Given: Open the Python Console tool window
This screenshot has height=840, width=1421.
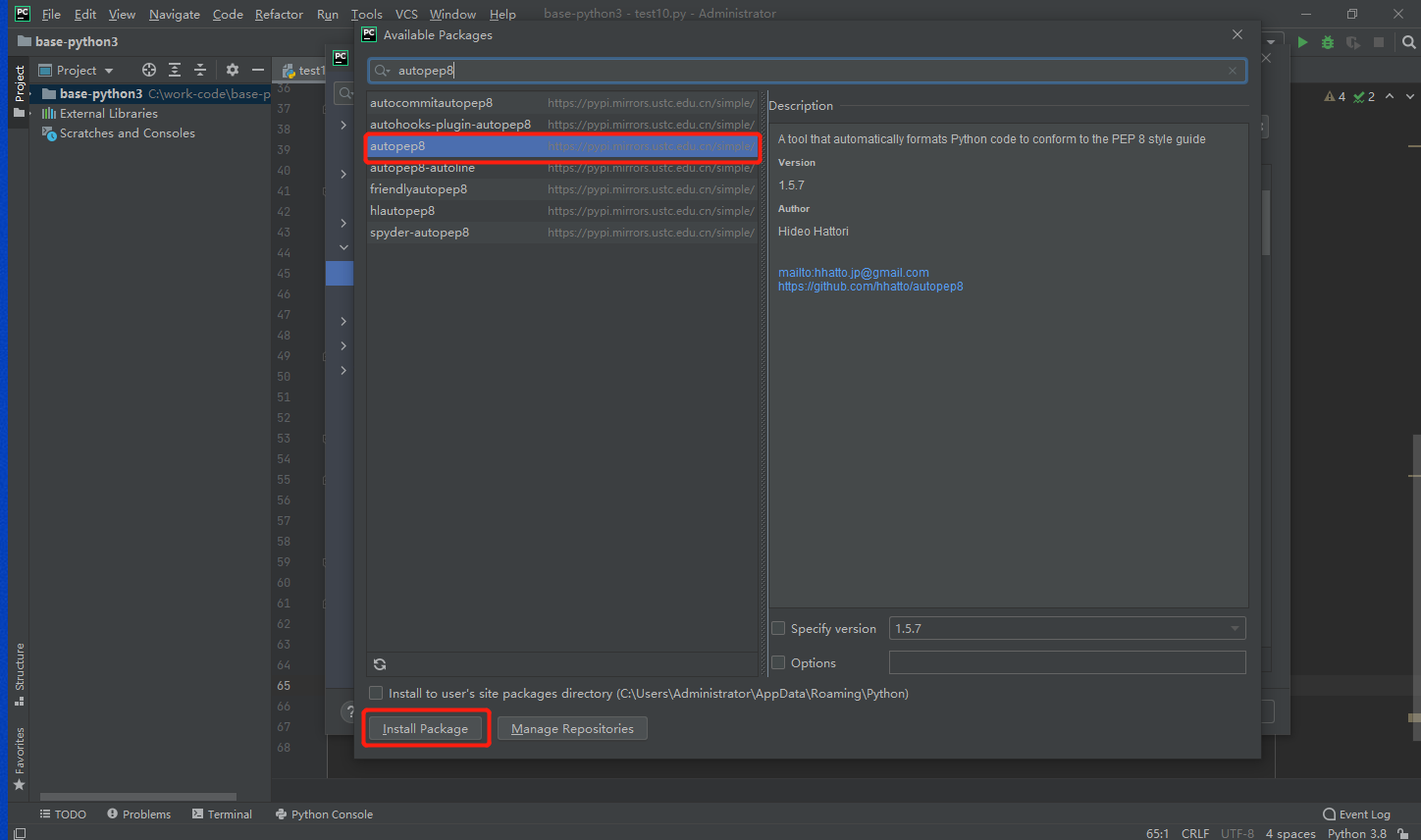Looking at the screenshot, I should [325, 814].
